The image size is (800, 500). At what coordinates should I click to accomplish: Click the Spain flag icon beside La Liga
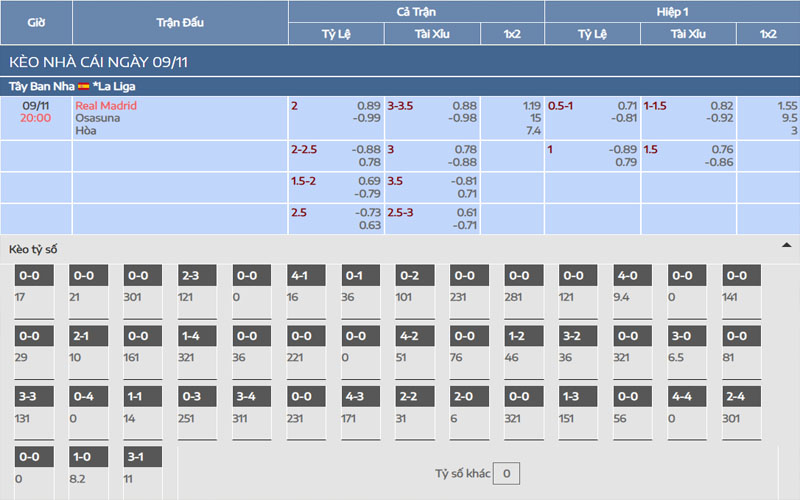(x=84, y=86)
